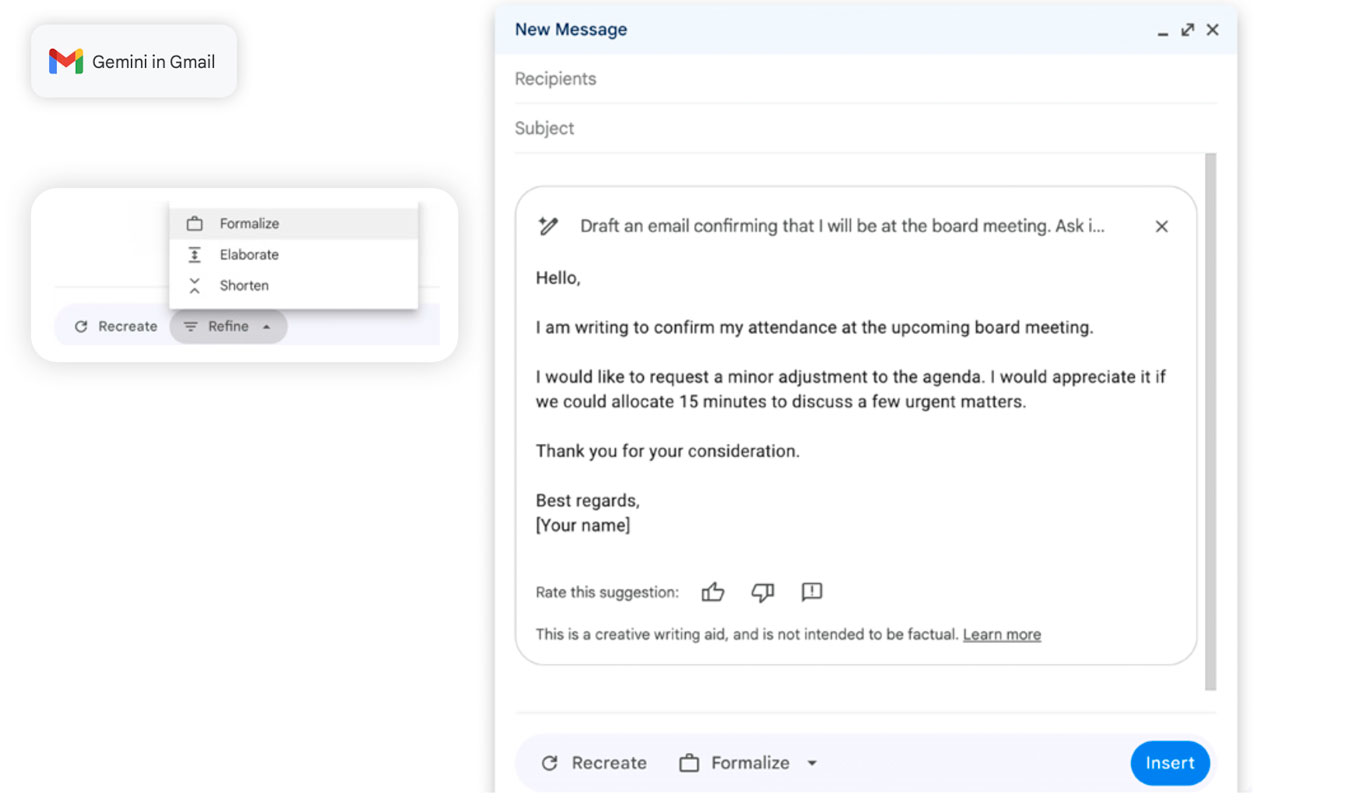The width and height of the screenshot is (1356, 810).
Task: Choose Shorten from the Refine menu
Action: point(294,286)
